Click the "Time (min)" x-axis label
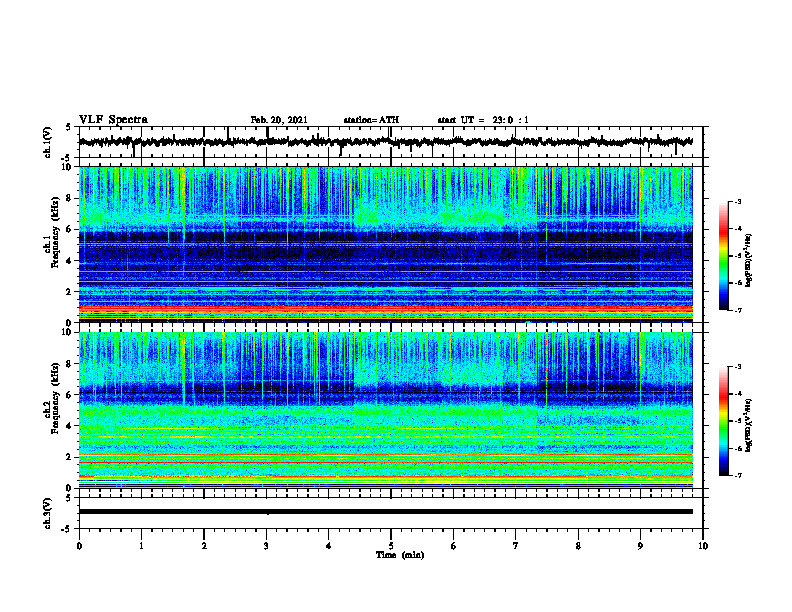 [x=400, y=555]
